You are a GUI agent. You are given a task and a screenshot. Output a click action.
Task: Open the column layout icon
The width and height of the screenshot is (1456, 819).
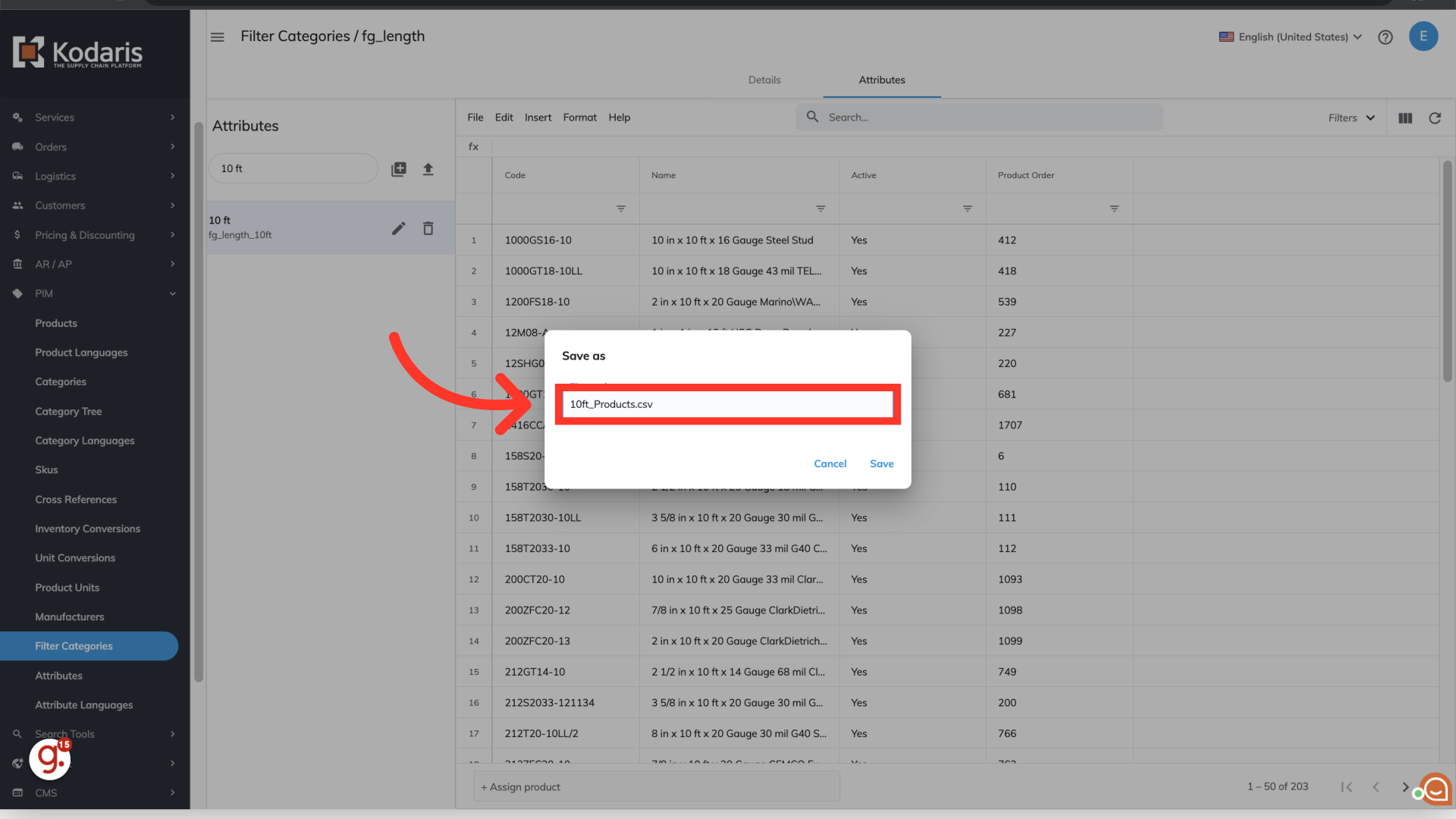click(x=1405, y=118)
